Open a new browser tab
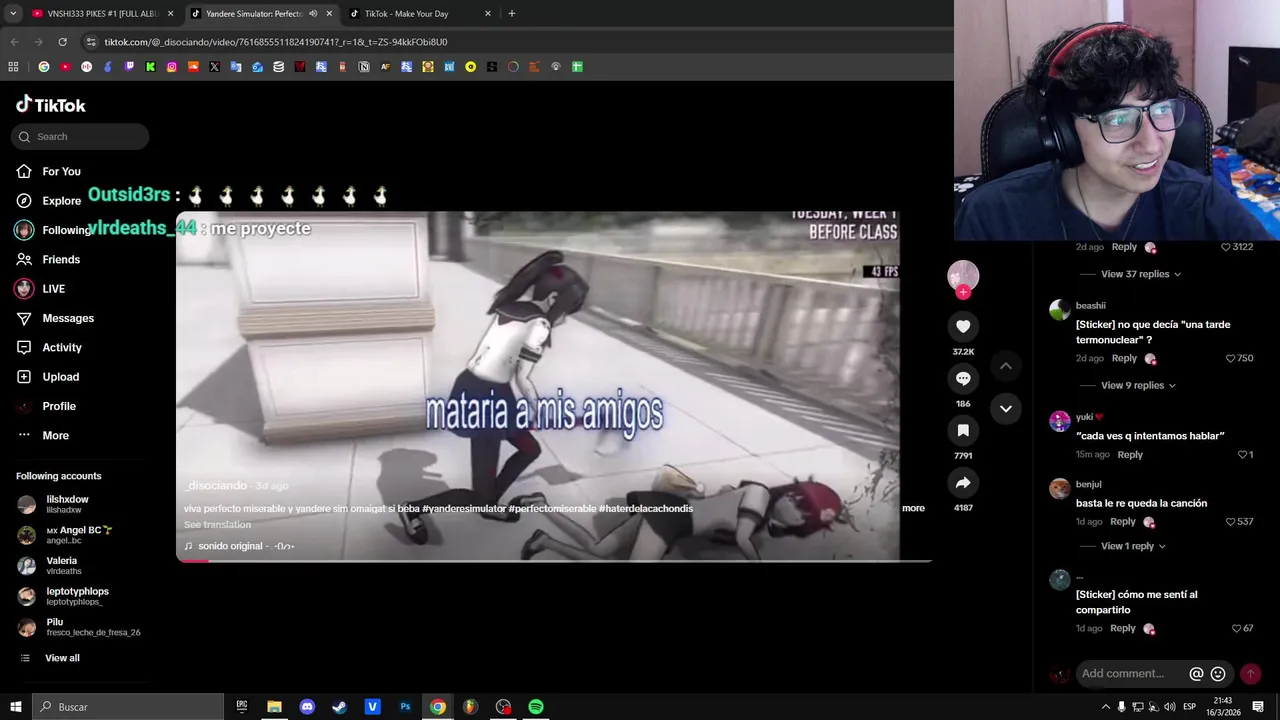Screen dimensions: 1280x720 [512, 14]
